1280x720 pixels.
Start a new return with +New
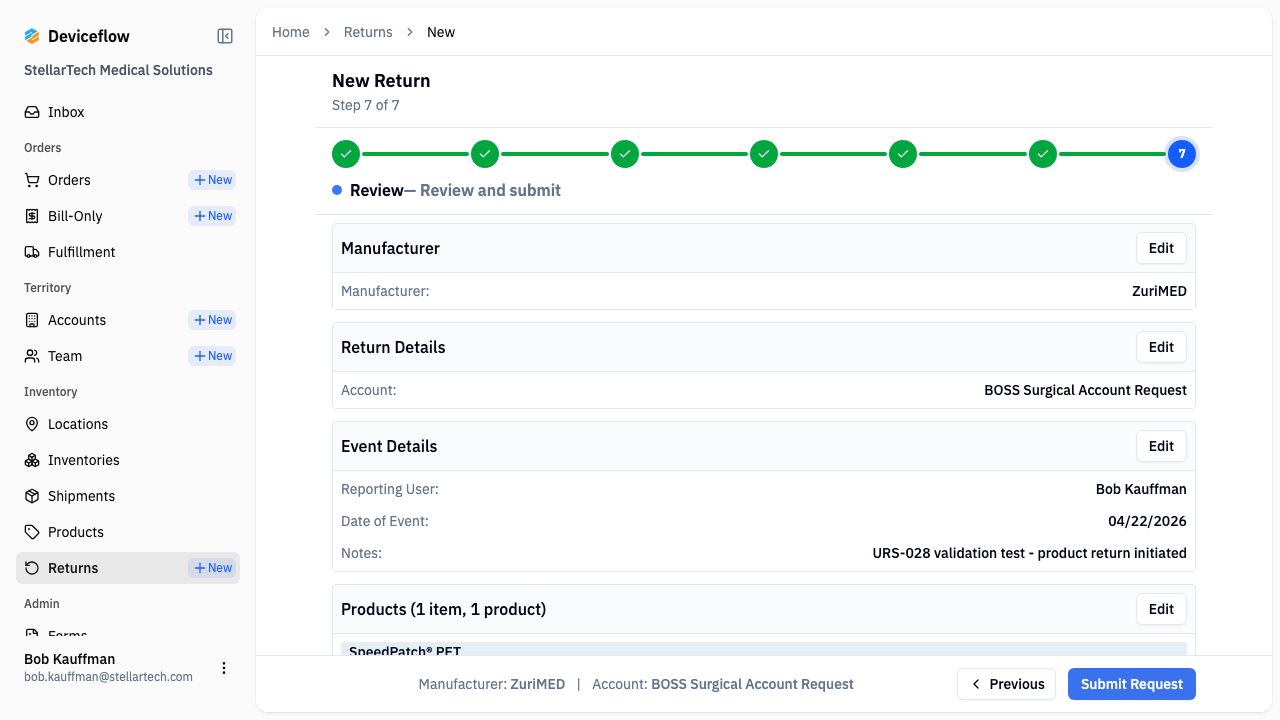click(212, 568)
